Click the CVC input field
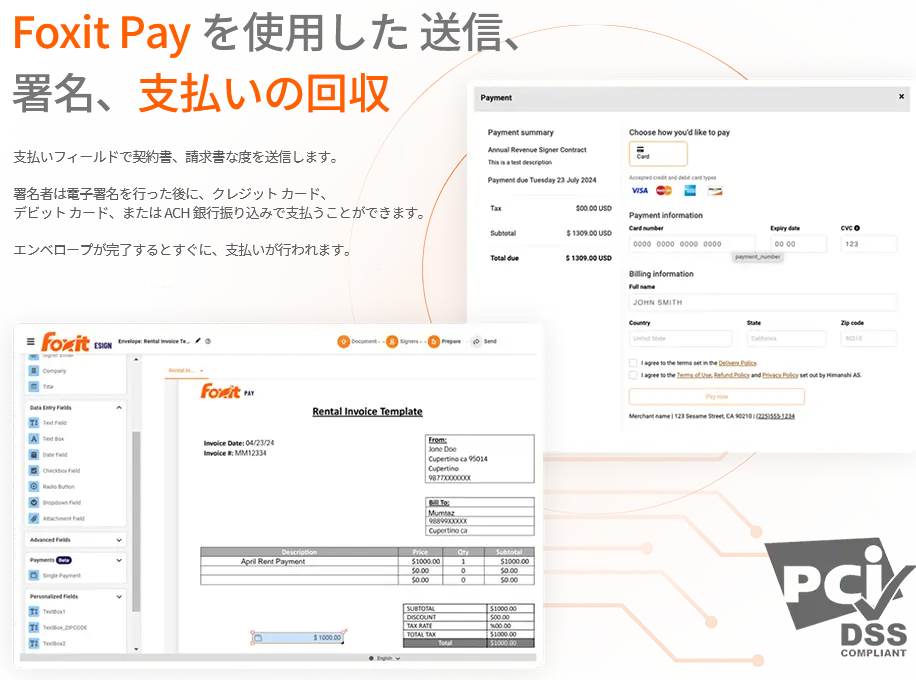Viewport: 916px width, 680px height. click(x=868, y=244)
